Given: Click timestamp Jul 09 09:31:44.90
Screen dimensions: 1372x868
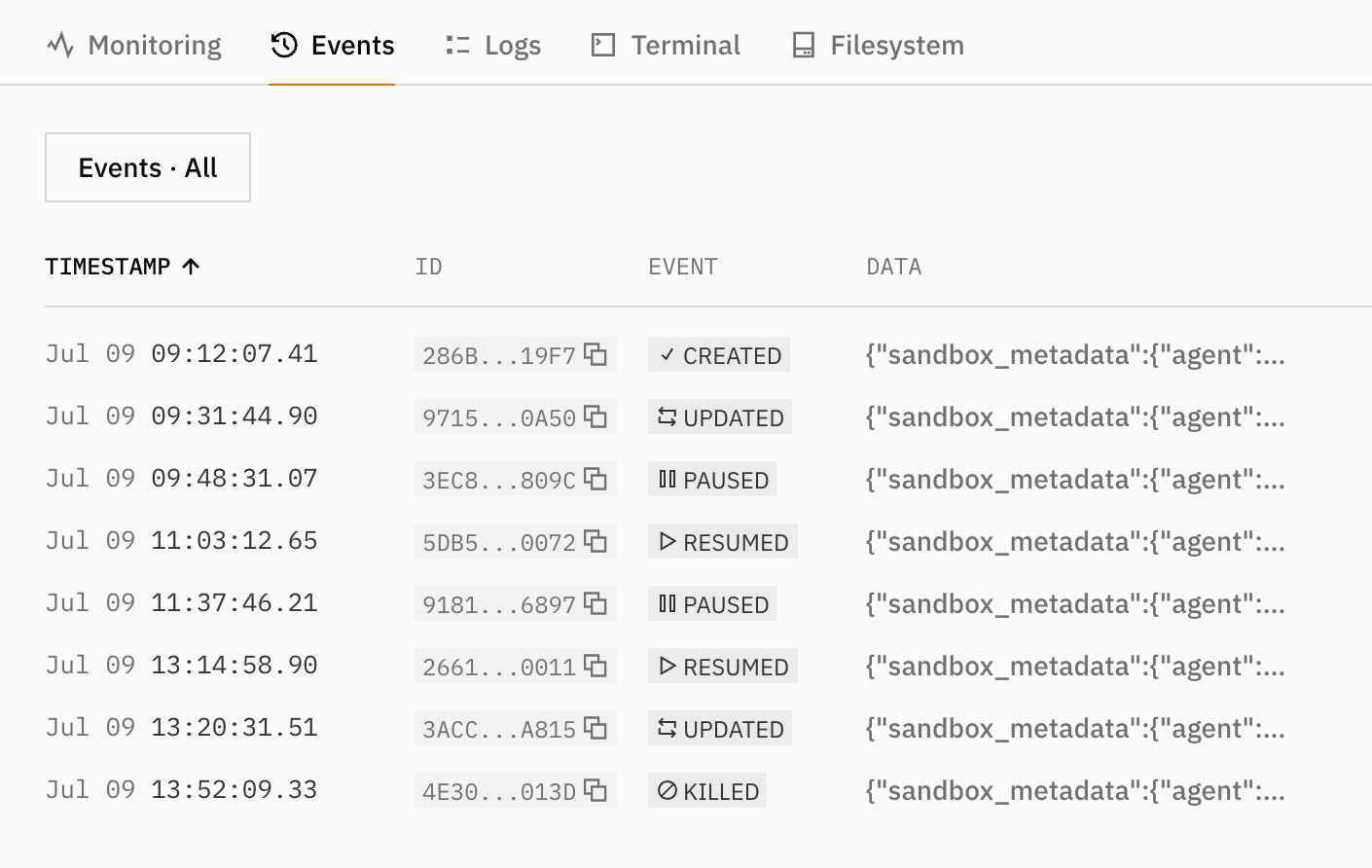Looking at the screenshot, I should coord(182,416).
